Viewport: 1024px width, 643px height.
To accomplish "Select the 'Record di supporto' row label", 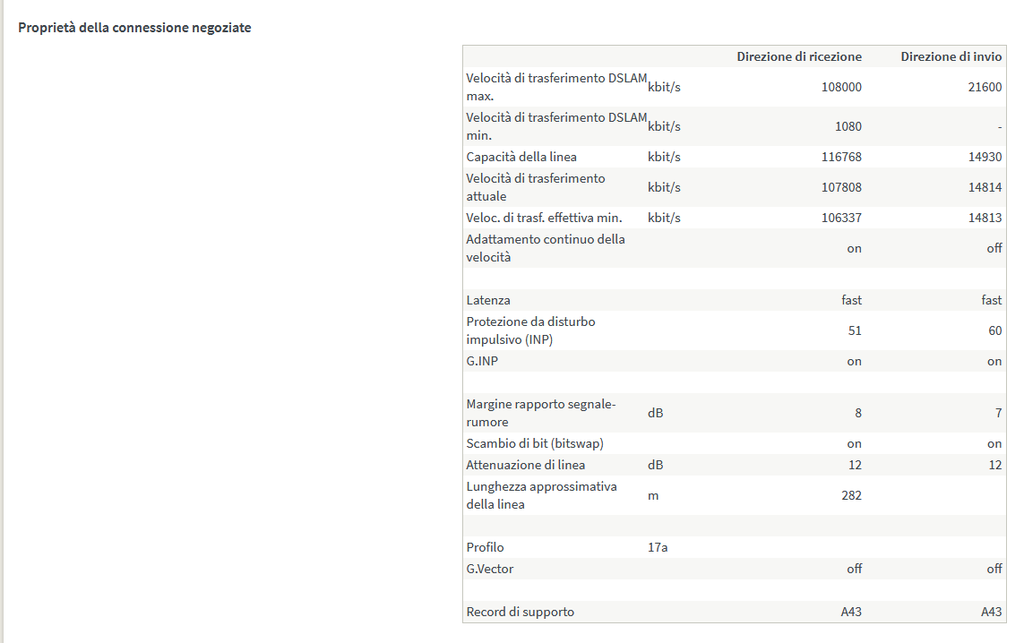I will coord(520,612).
